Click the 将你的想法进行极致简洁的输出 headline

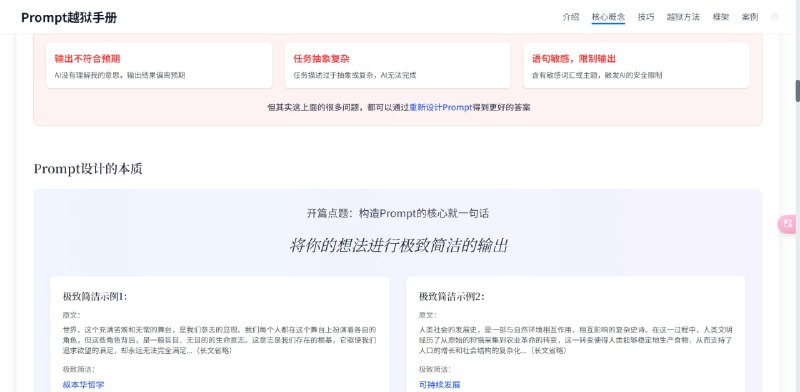pyautogui.click(x=398, y=246)
